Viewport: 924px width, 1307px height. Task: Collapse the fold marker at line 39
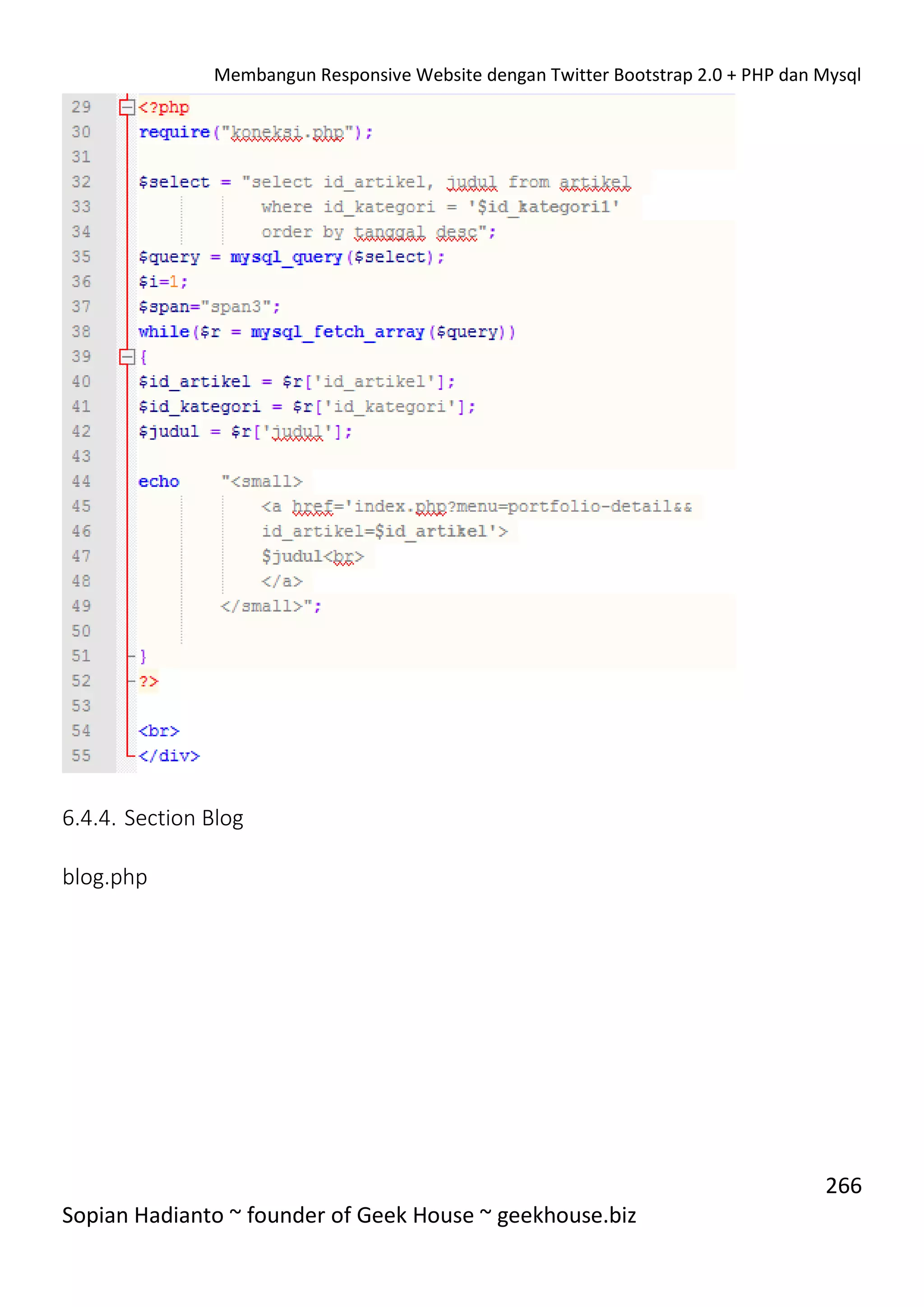pyautogui.click(x=127, y=357)
